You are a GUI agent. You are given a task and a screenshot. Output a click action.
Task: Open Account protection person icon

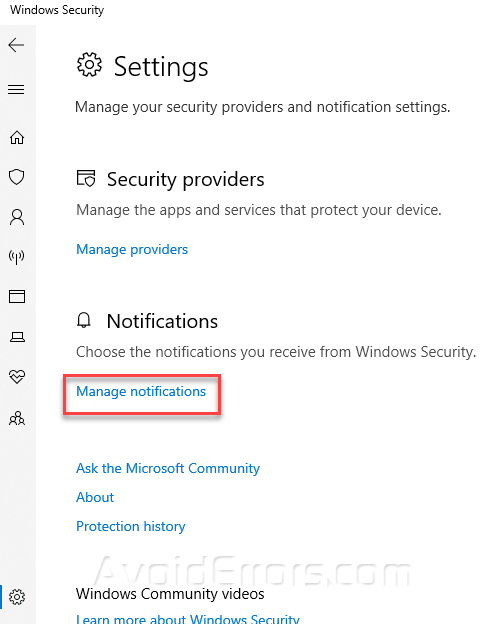click(17, 217)
